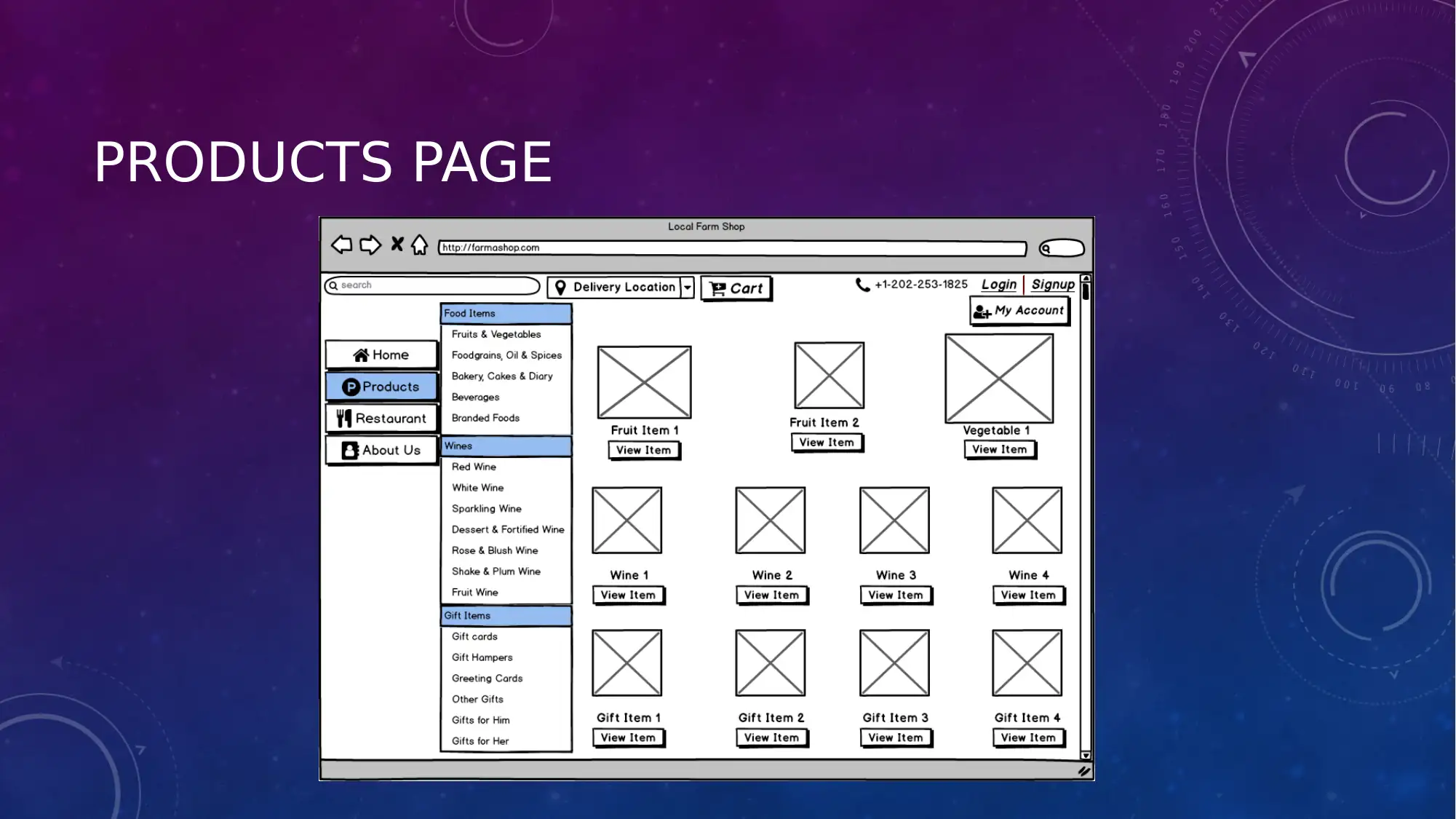Click the Signup button
The width and height of the screenshot is (1456, 819).
[1052, 284]
